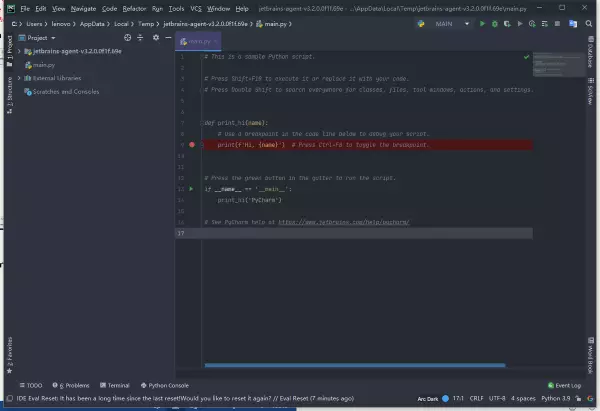The image size is (600, 411).
Task: Follow the jetbrains.com help link on line 16
Action: click(x=344, y=222)
